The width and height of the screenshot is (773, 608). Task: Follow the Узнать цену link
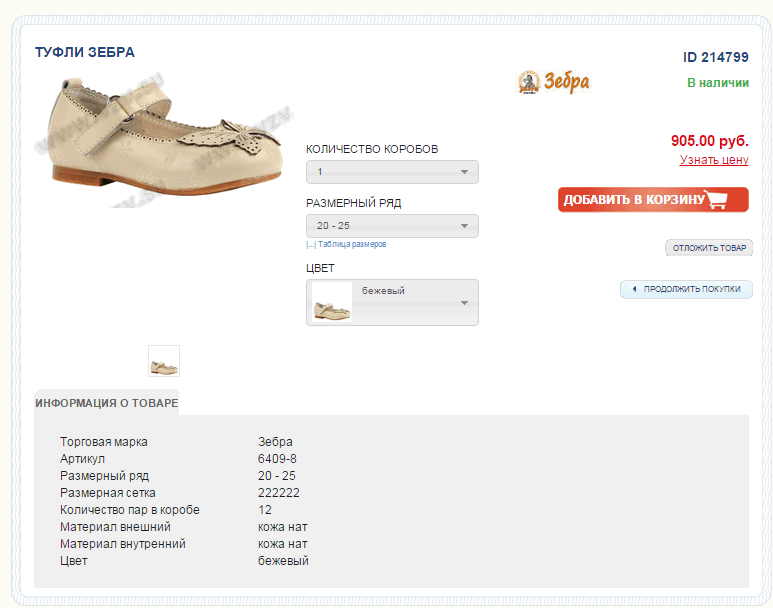714,160
